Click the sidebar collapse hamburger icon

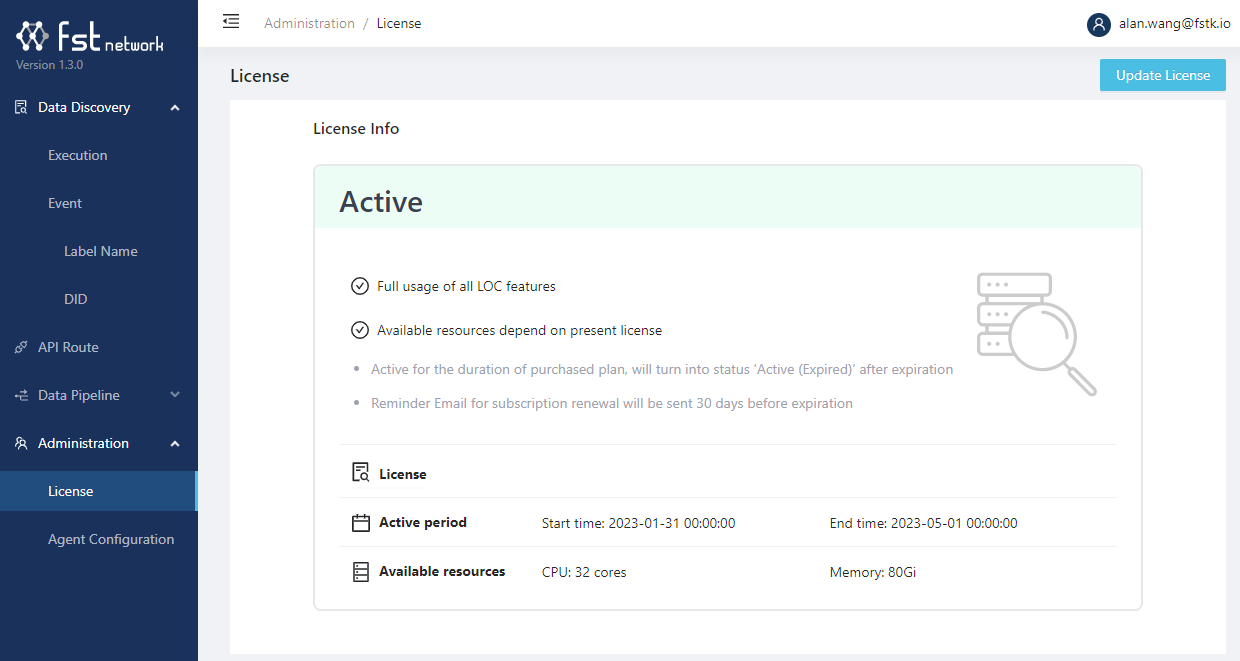[x=231, y=21]
